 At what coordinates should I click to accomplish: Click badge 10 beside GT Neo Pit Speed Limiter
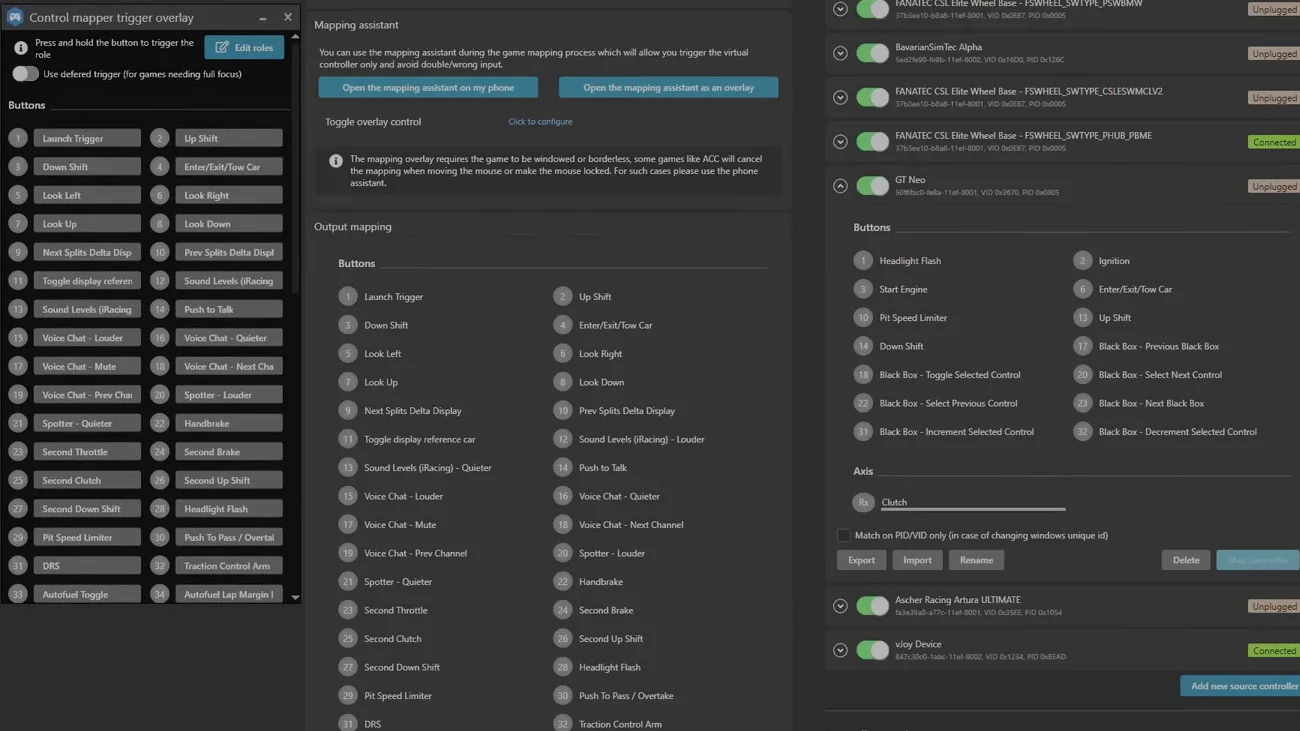(x=863, y=317)
